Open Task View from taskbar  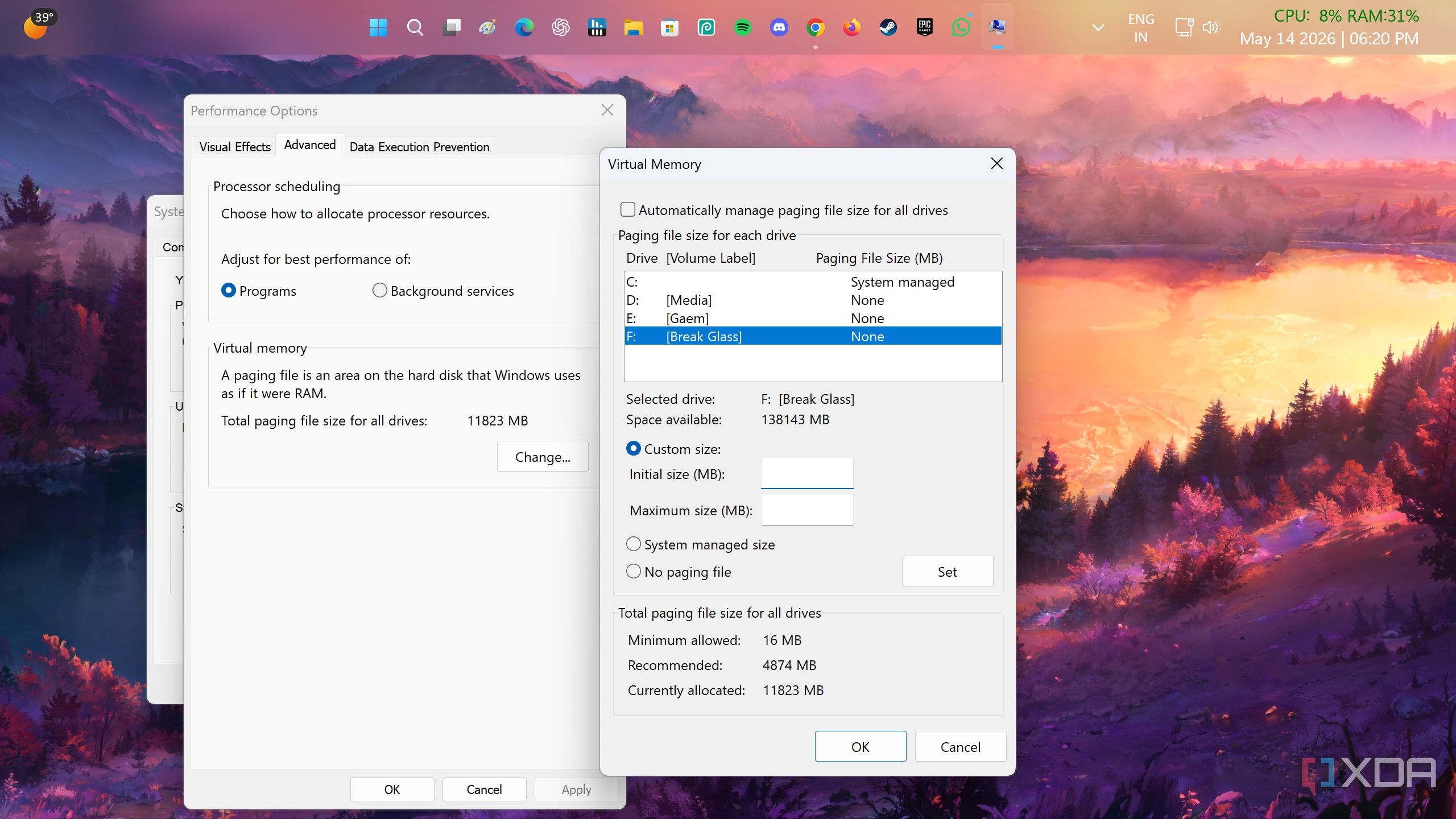(x=451, y=27)
